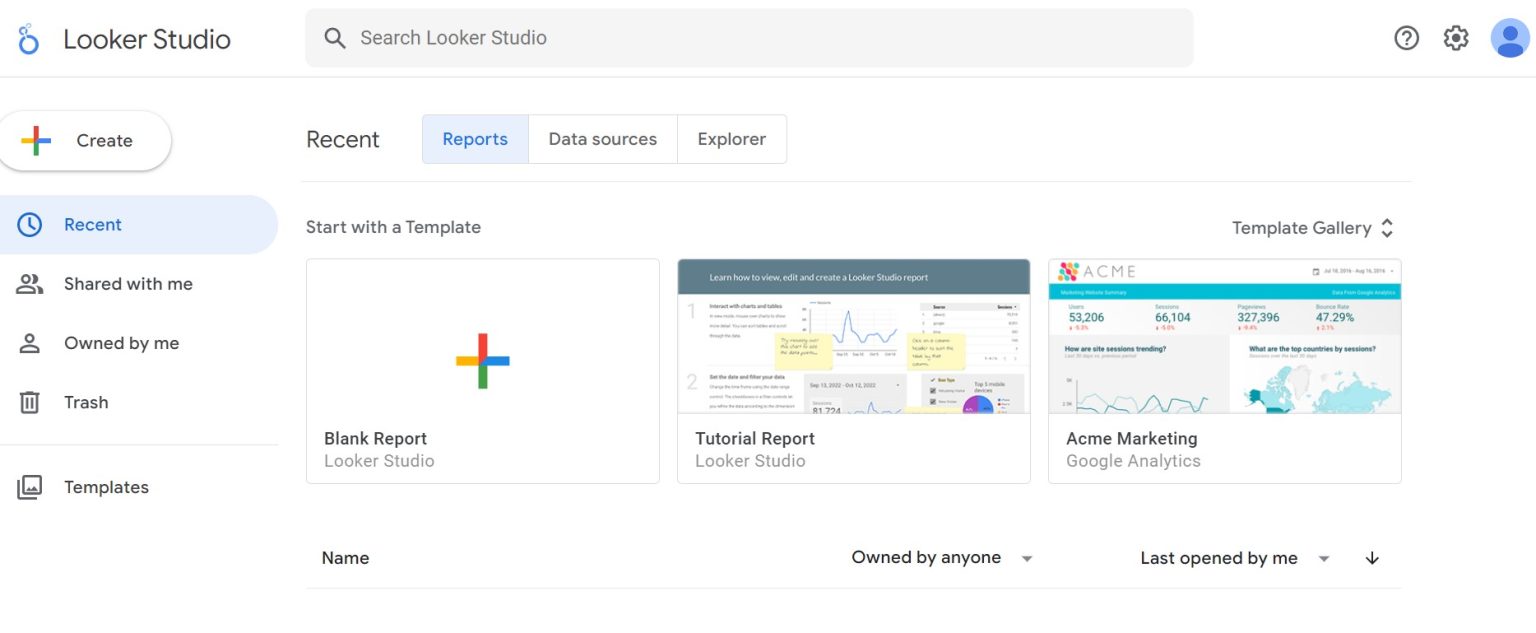Open the help icon

1407,37
